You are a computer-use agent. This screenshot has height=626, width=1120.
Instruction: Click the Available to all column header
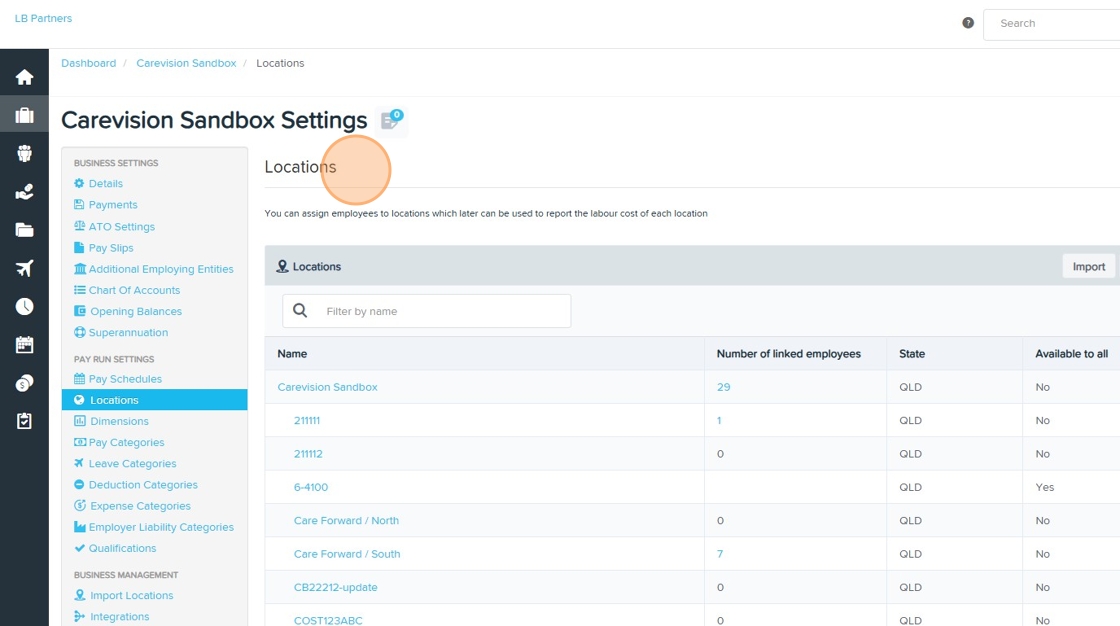pyautogui.click(x=1071, y=354)
